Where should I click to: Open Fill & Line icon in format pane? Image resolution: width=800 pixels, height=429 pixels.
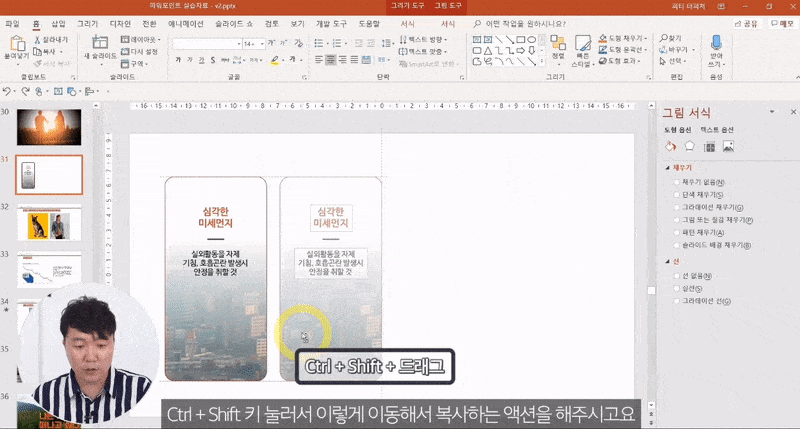(x=670, y=146)
